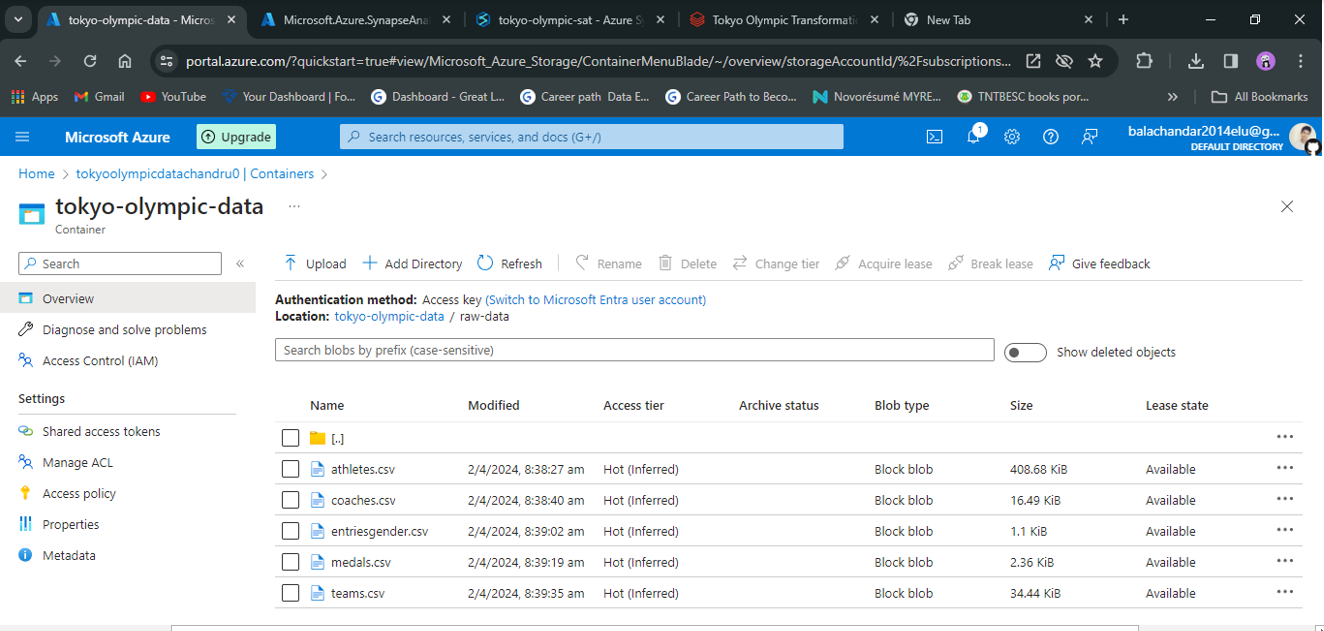1324x631 pixels.
Task: Open the Azure portal hamburger menu
Action: [x=23, y=137]
